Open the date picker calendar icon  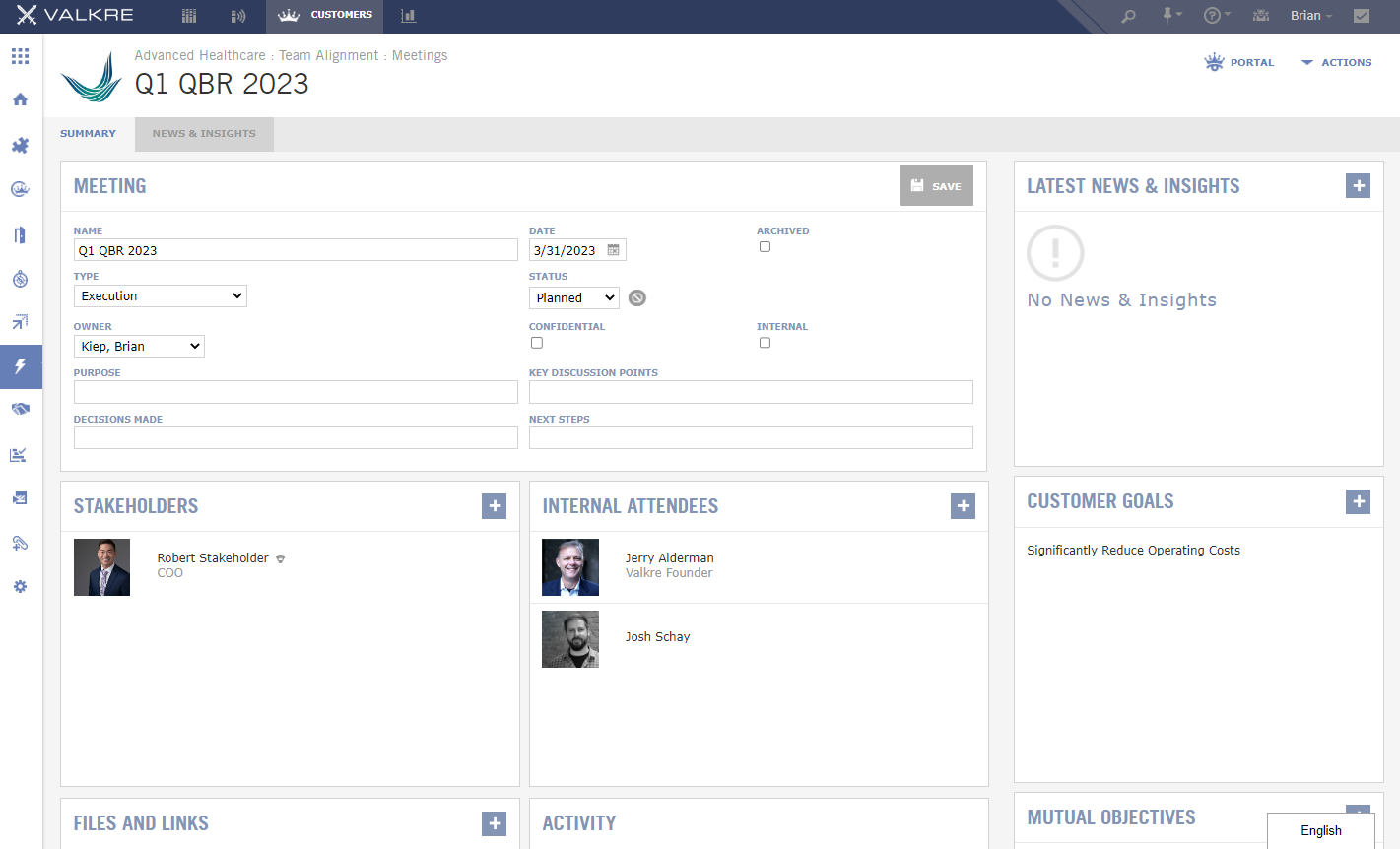pyautogui.click(x=614, y=250)
